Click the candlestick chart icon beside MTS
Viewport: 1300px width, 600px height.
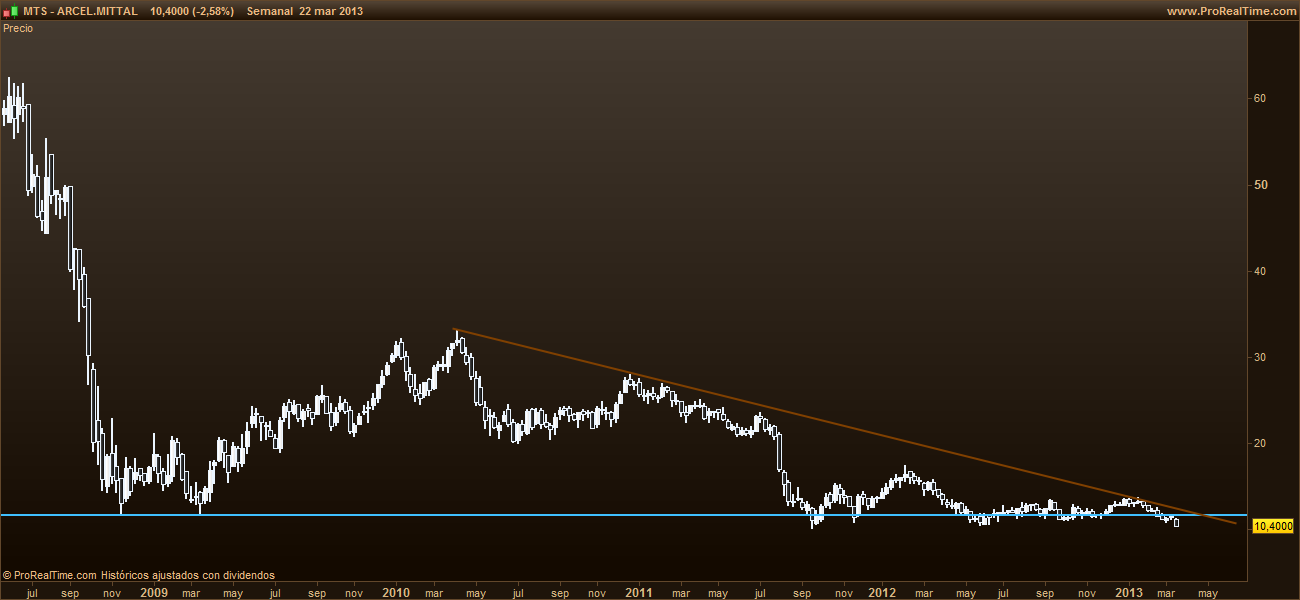click(x=10, y=11)
